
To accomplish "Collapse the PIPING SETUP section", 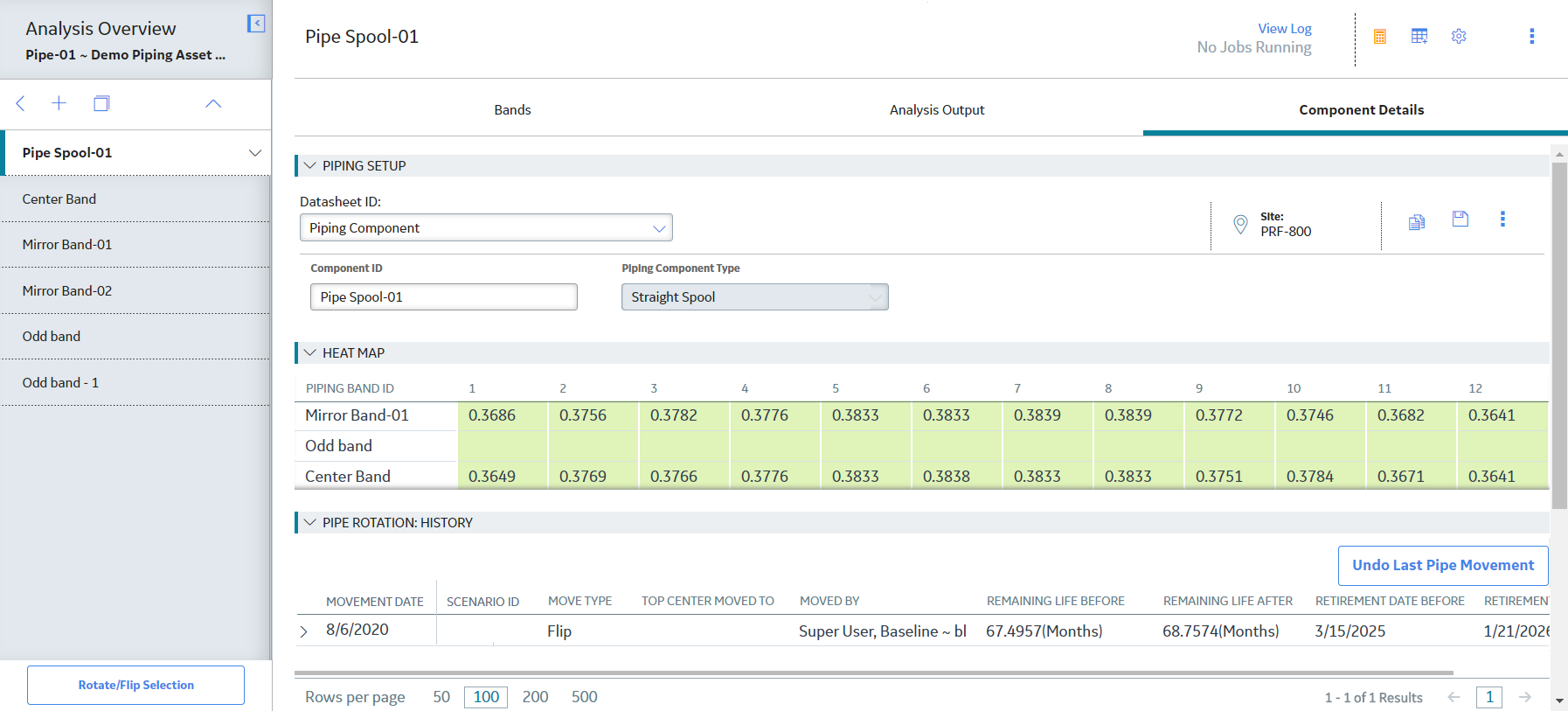I will pos(309,165).
